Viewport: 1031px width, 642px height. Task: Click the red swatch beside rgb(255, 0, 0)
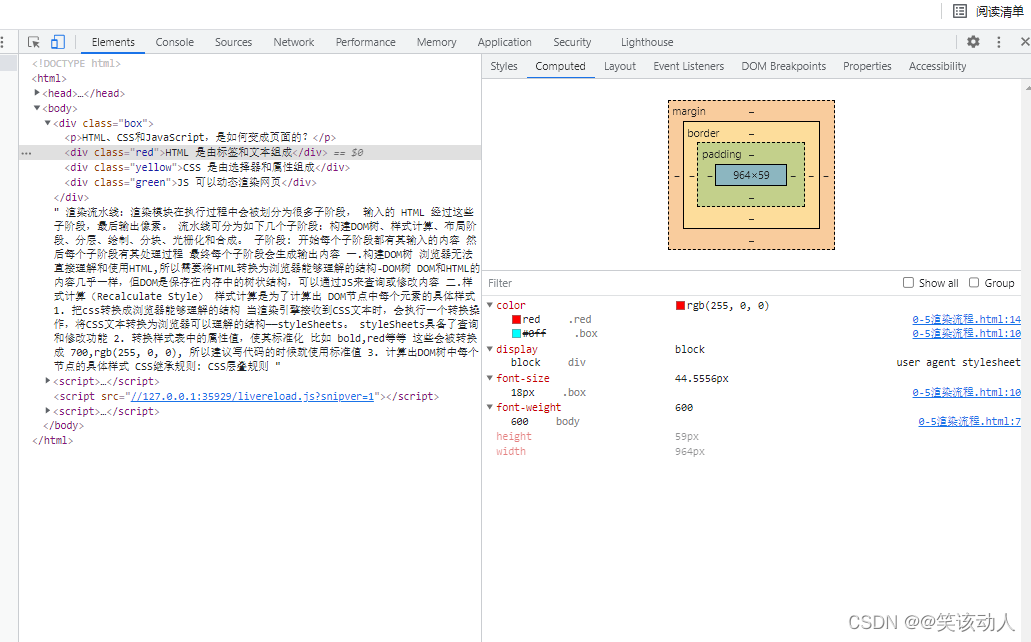click(x=680, y=305)
